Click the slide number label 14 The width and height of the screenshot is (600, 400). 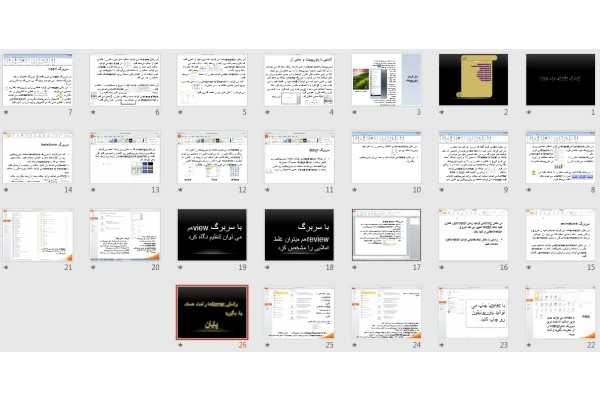pos(68,190)
